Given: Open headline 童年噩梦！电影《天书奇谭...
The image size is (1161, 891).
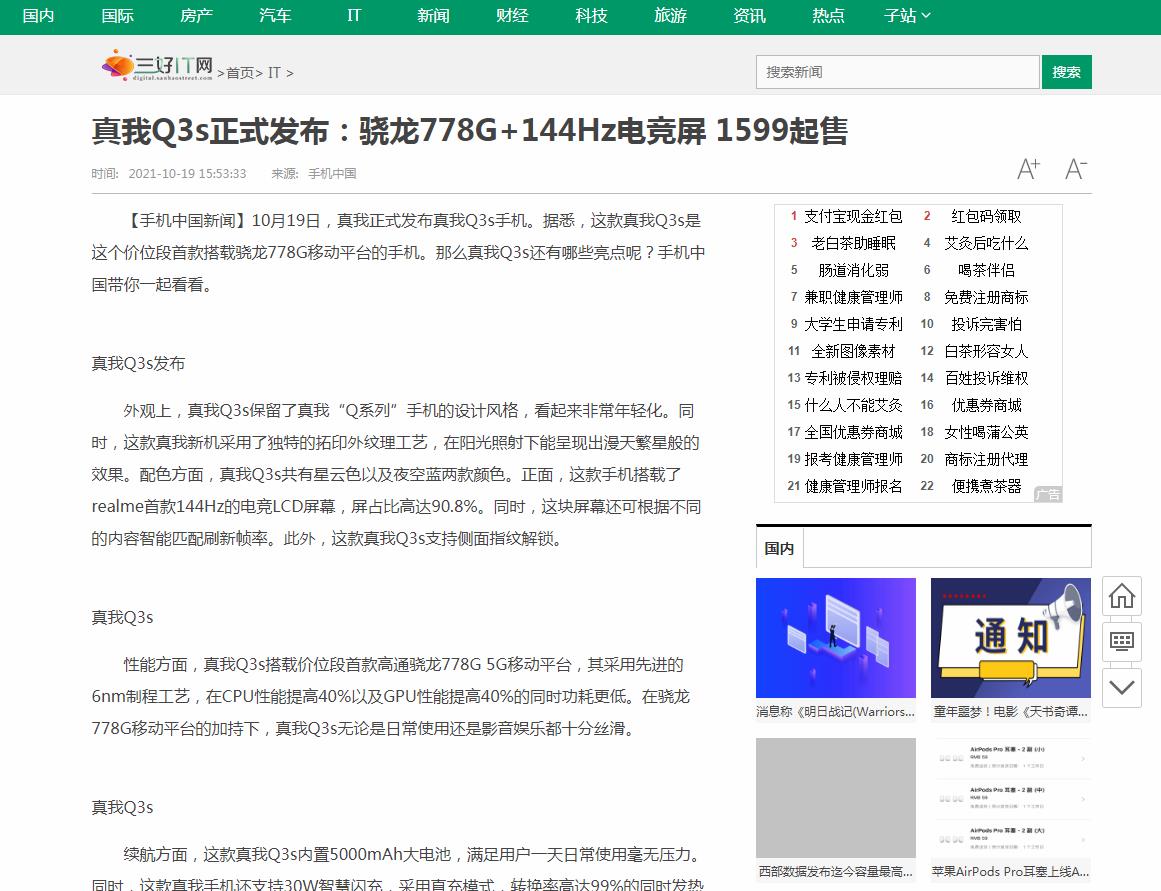Looking at the screenshot, I should (x=1011, y=712).
